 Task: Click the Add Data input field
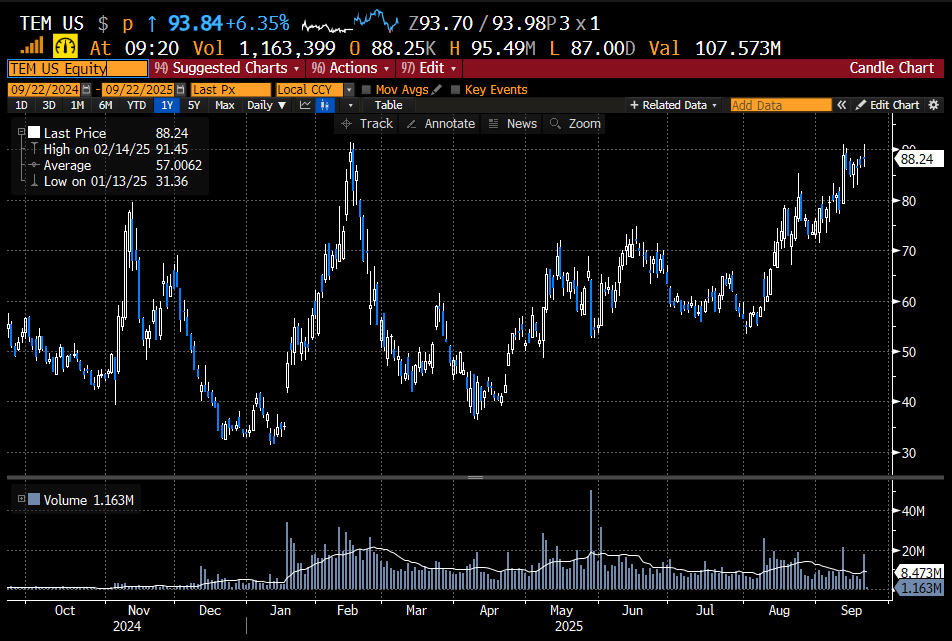(781, 105)
